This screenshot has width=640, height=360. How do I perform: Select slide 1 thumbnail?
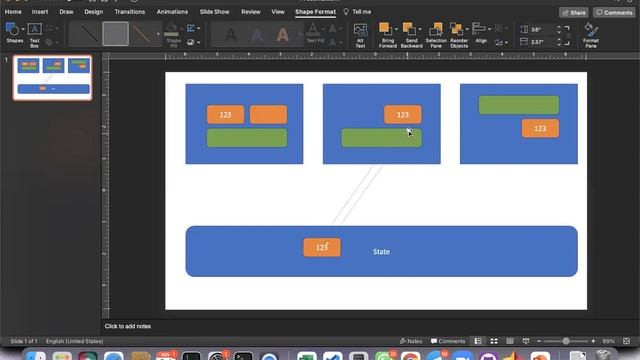point(53,78)
